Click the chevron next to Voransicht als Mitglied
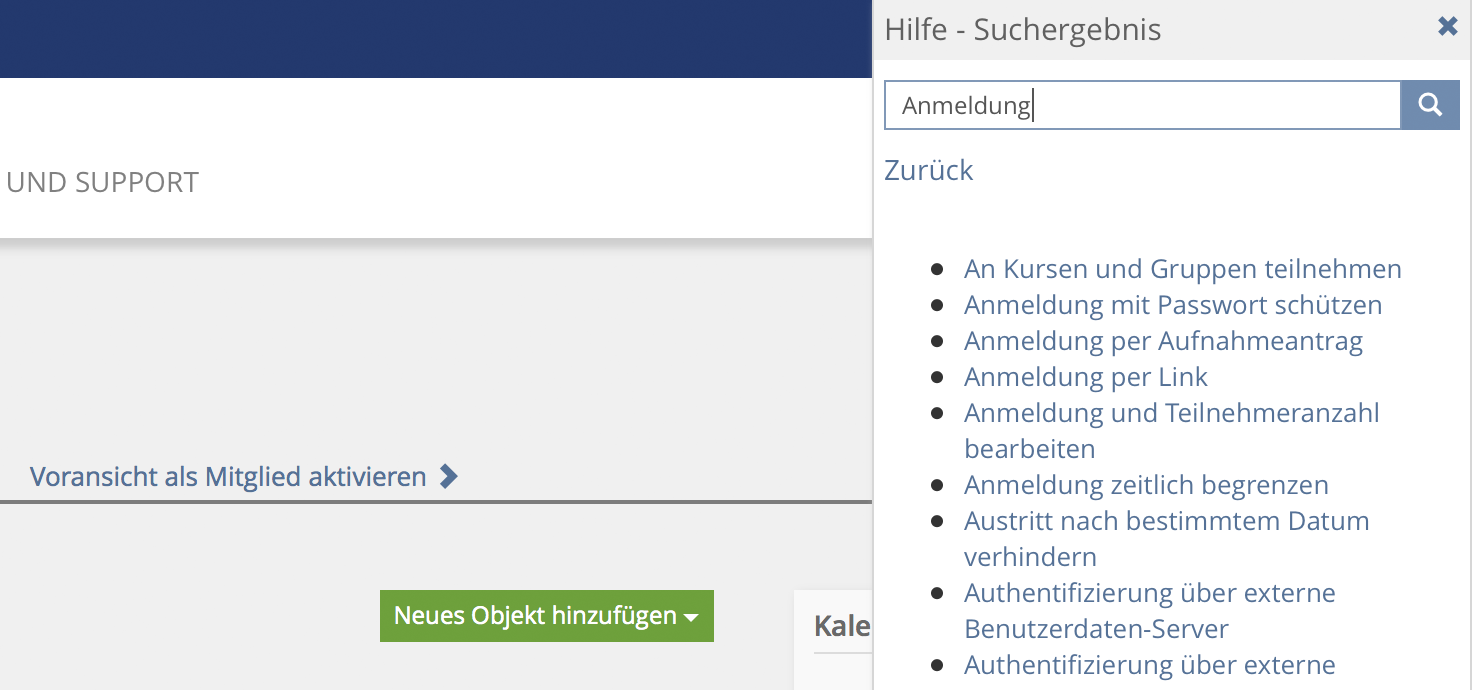The image size is (1472, 690). (449, 477)
